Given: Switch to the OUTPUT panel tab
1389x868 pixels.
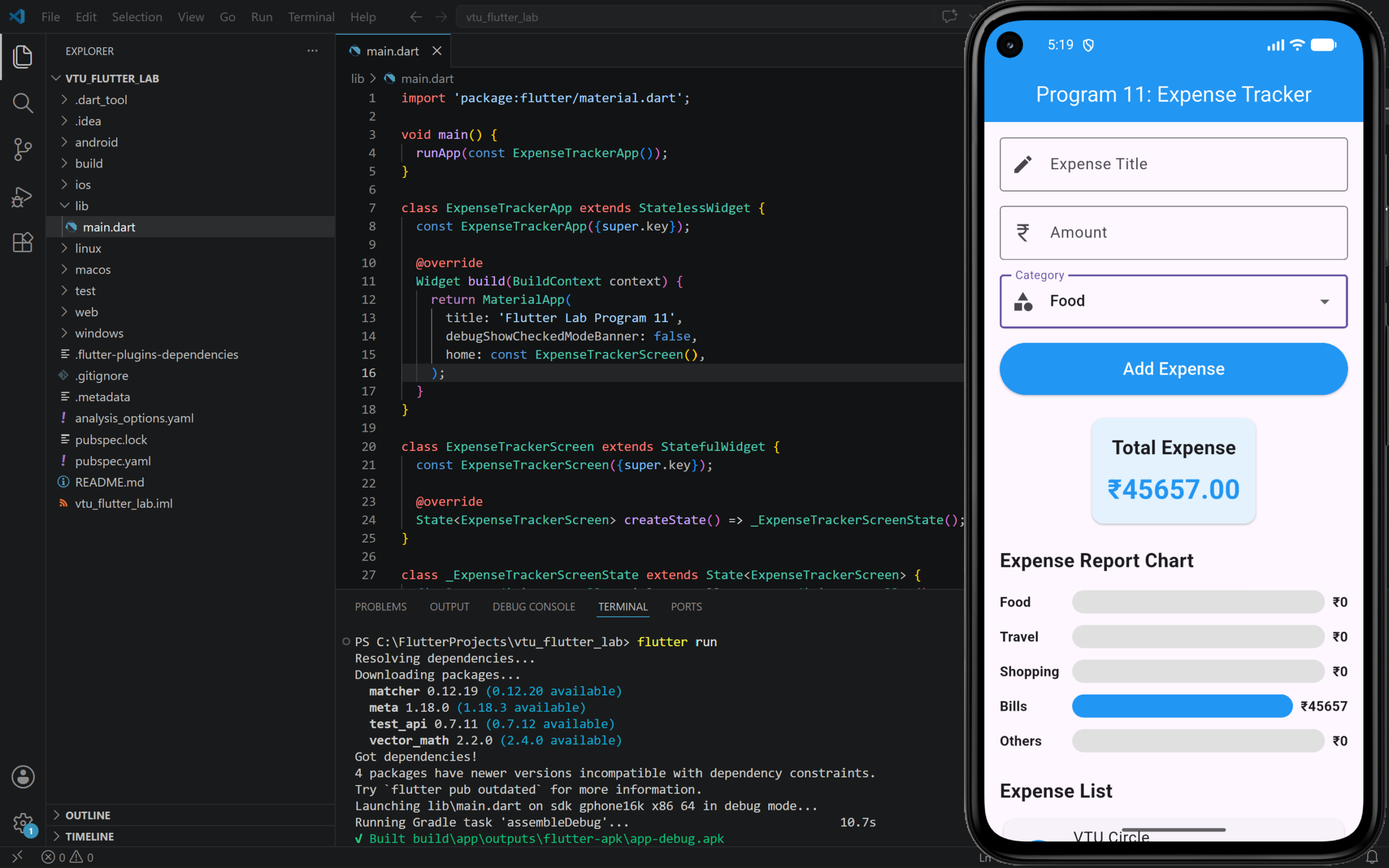Looking at the screenshot, I should point(449,607).
